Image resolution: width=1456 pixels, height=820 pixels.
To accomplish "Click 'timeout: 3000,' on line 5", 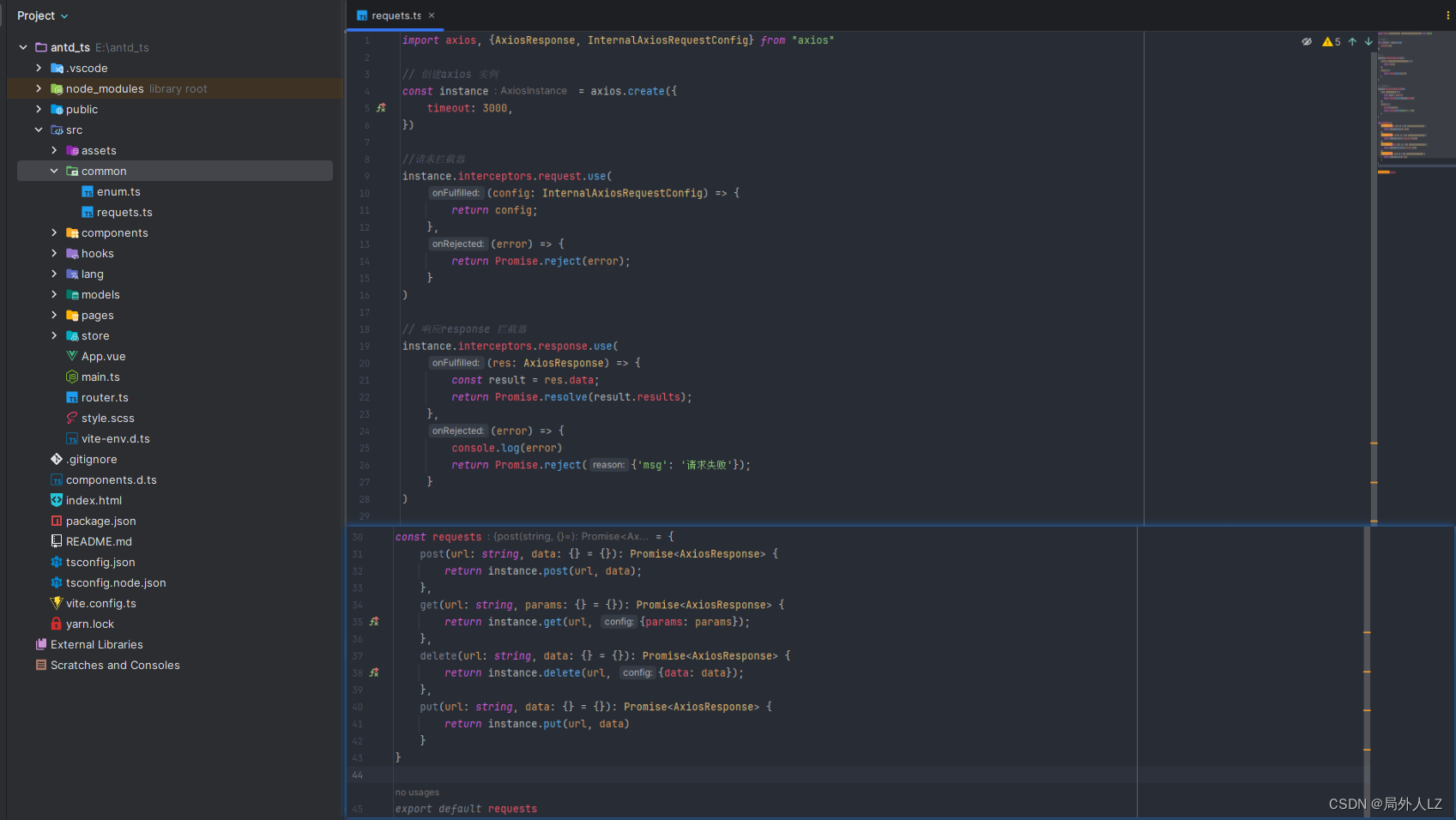I will (469, 108).
